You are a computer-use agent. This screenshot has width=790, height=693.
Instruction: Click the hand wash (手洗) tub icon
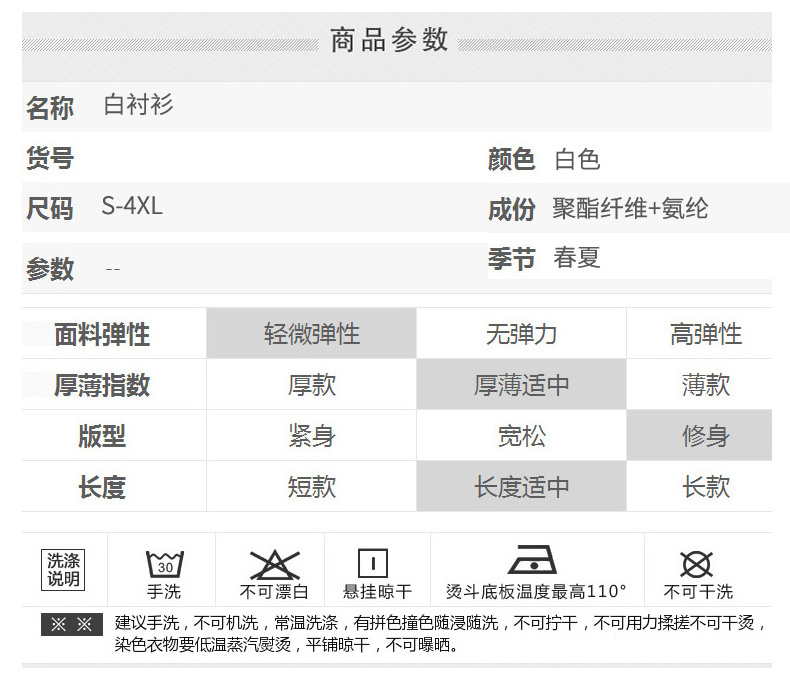point(164,564)
